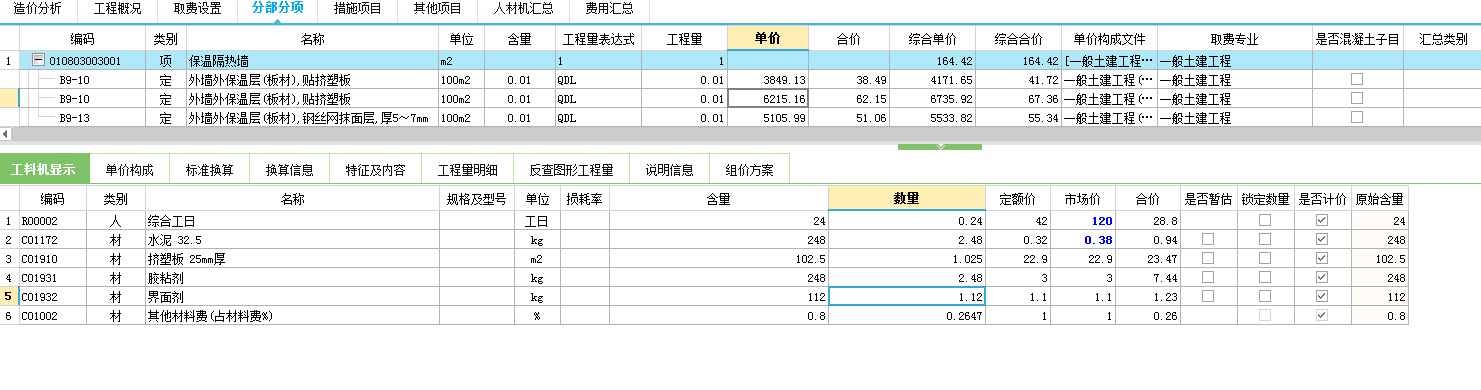Go to the 措施项目 tab
1481x390 pixels.
click(x=358, y=8)
